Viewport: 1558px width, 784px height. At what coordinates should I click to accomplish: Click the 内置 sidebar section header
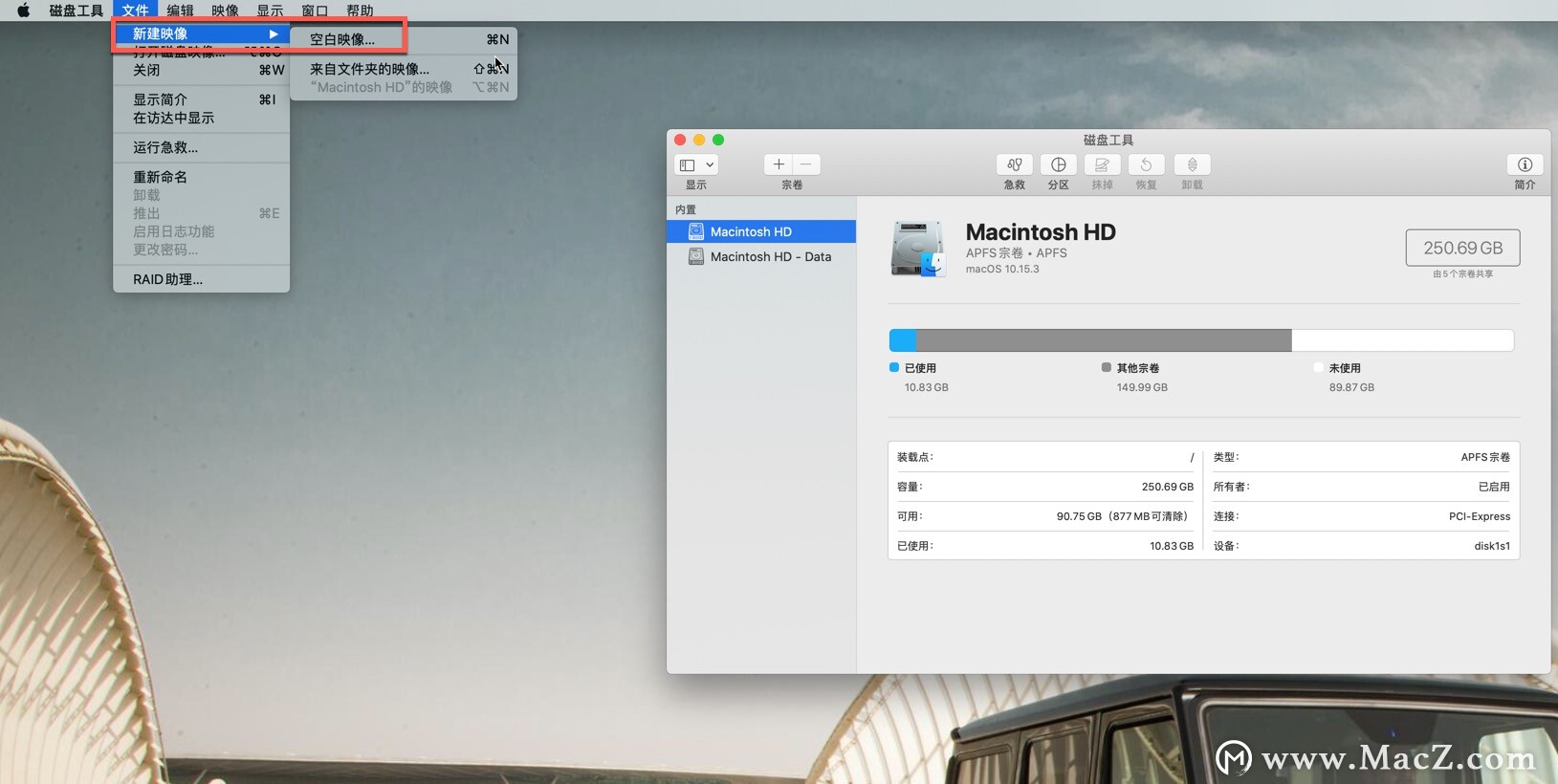point(686,209)
